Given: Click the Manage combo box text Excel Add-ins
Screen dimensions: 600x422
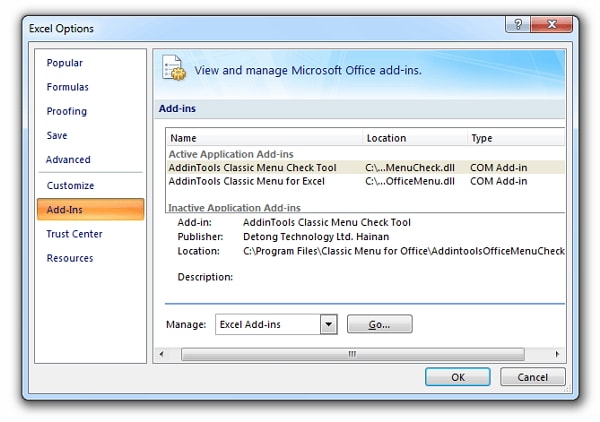Looking at the screenshot, I should pyautogui.click(x=250, y=324).
